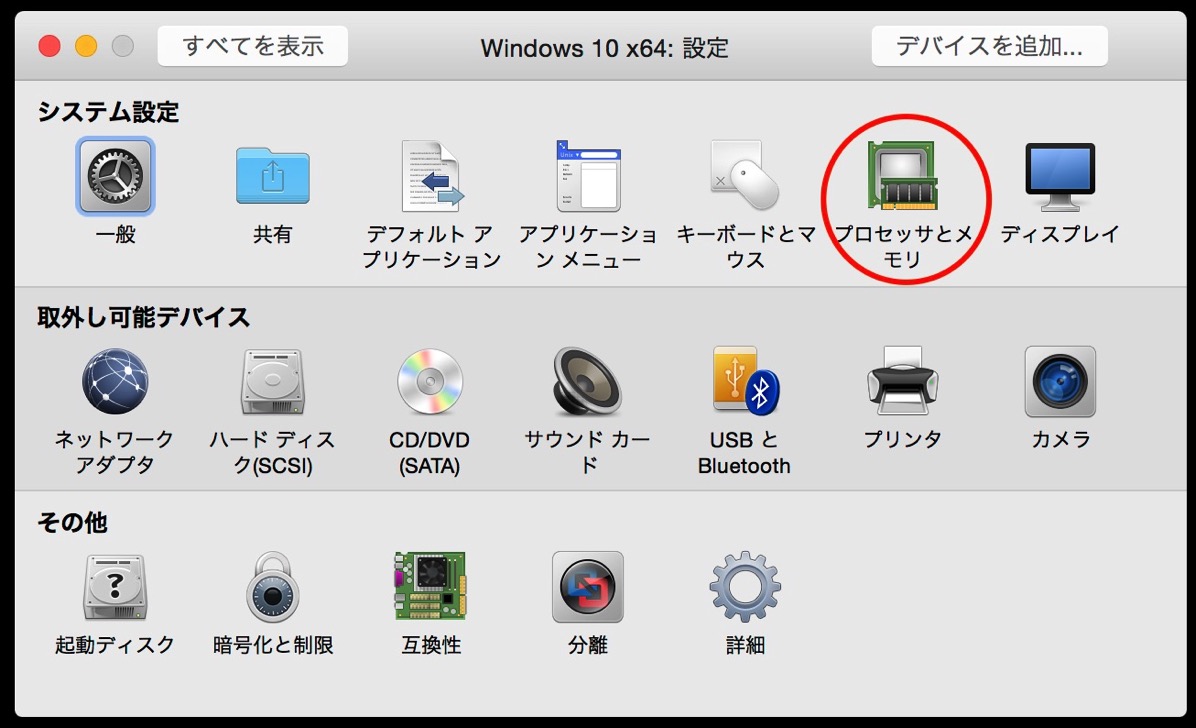Open 暗号化と制限 padlock icon
This screenshot has height=728, width=1196.
click(x=272, y=587)
